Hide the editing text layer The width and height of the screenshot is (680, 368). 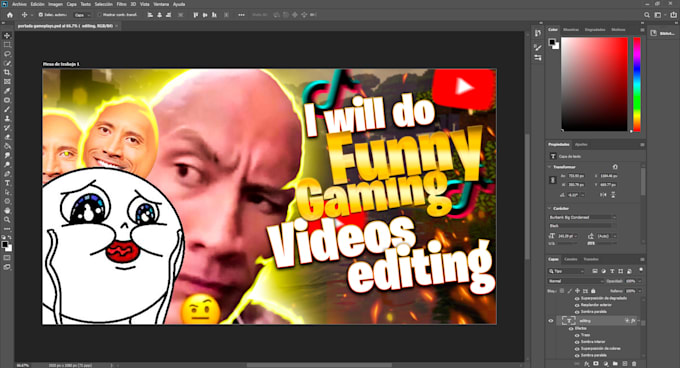click(551, 321)
